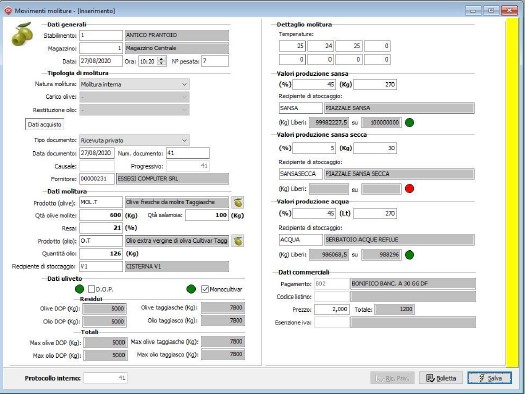Click the sansa secca percentage field
The width and height of the screenshot is (525, 394).
coord(314,148)
